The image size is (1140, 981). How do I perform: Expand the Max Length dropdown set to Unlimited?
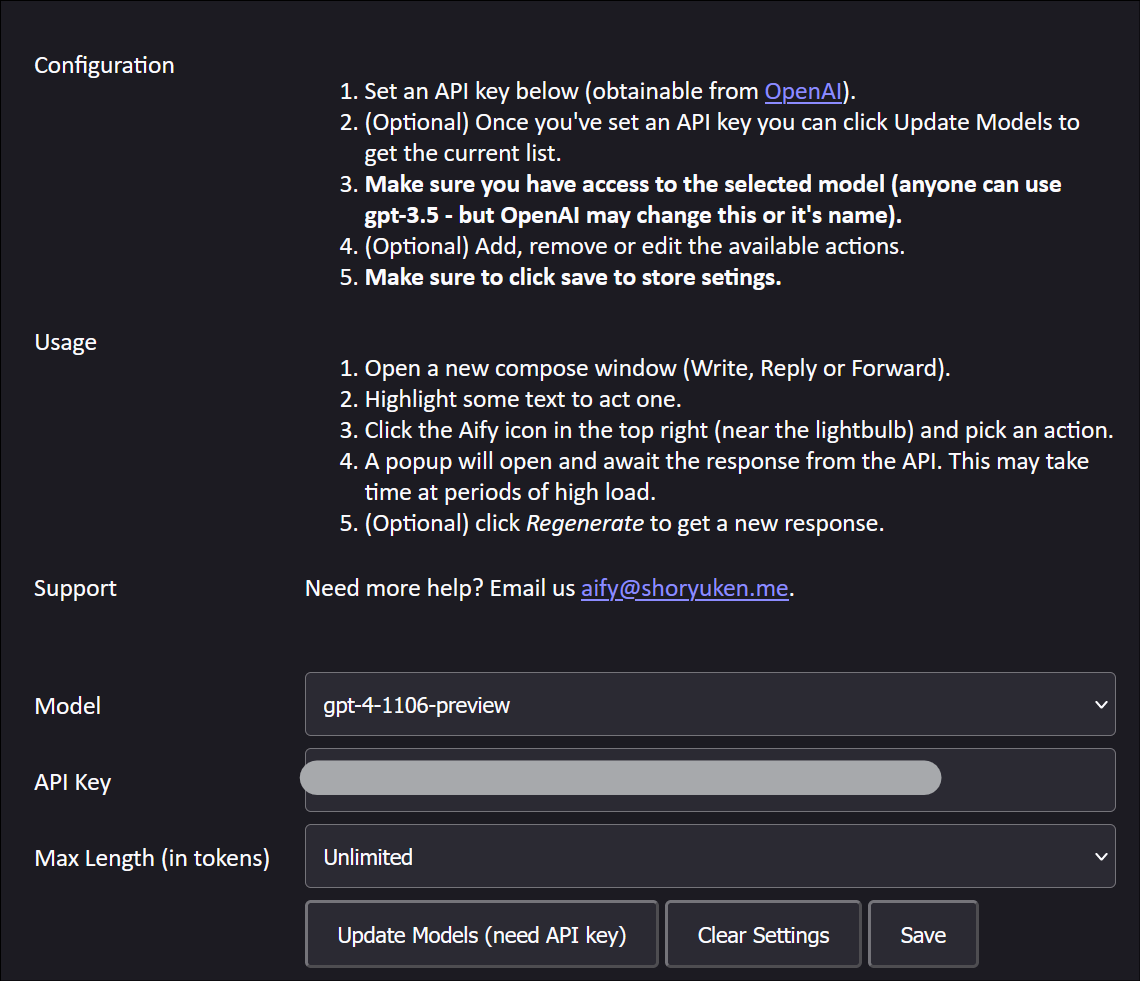(x=700, y=857)
